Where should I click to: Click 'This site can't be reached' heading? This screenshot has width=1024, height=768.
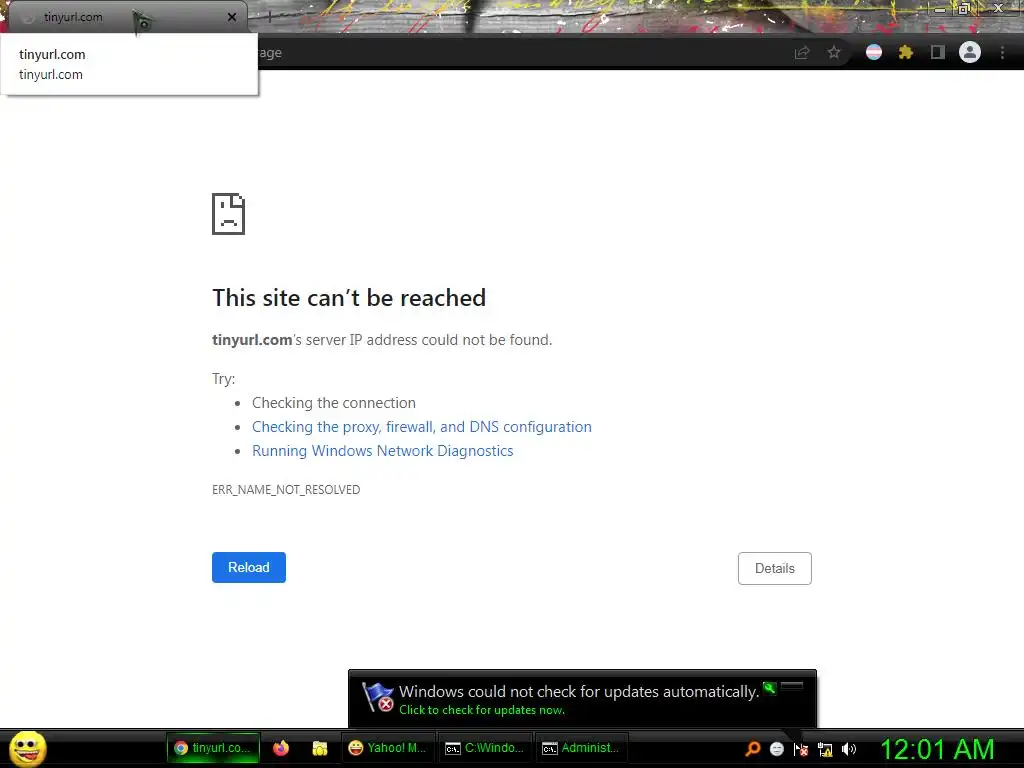349,298
